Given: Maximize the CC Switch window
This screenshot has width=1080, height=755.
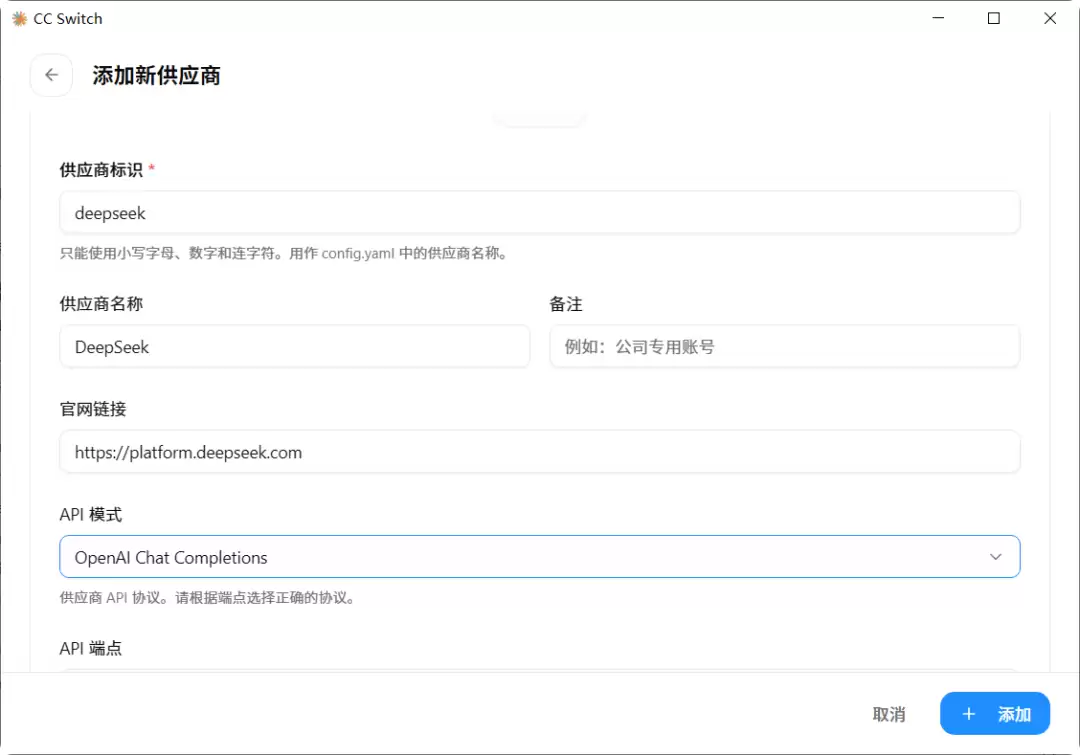Looking at the screenshot, I should click(993, 19).
